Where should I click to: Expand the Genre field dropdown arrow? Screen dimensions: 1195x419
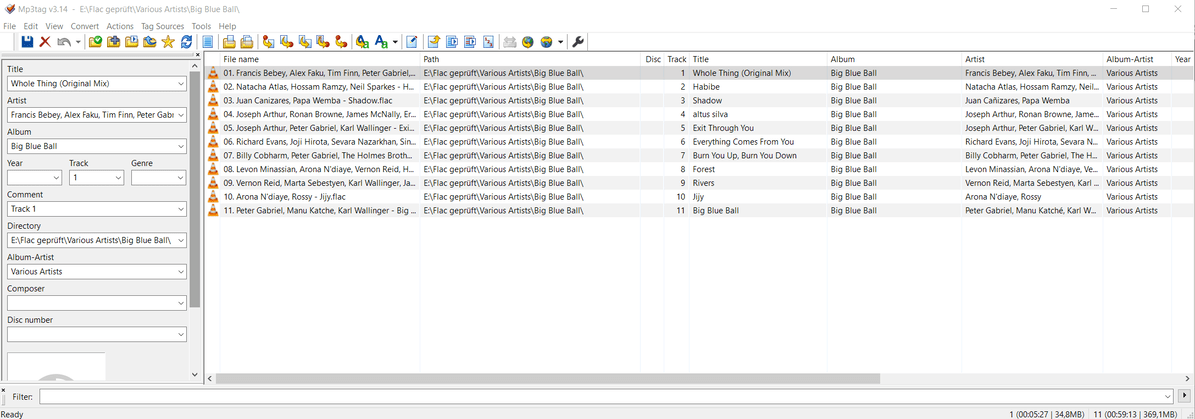coord(181,178)
